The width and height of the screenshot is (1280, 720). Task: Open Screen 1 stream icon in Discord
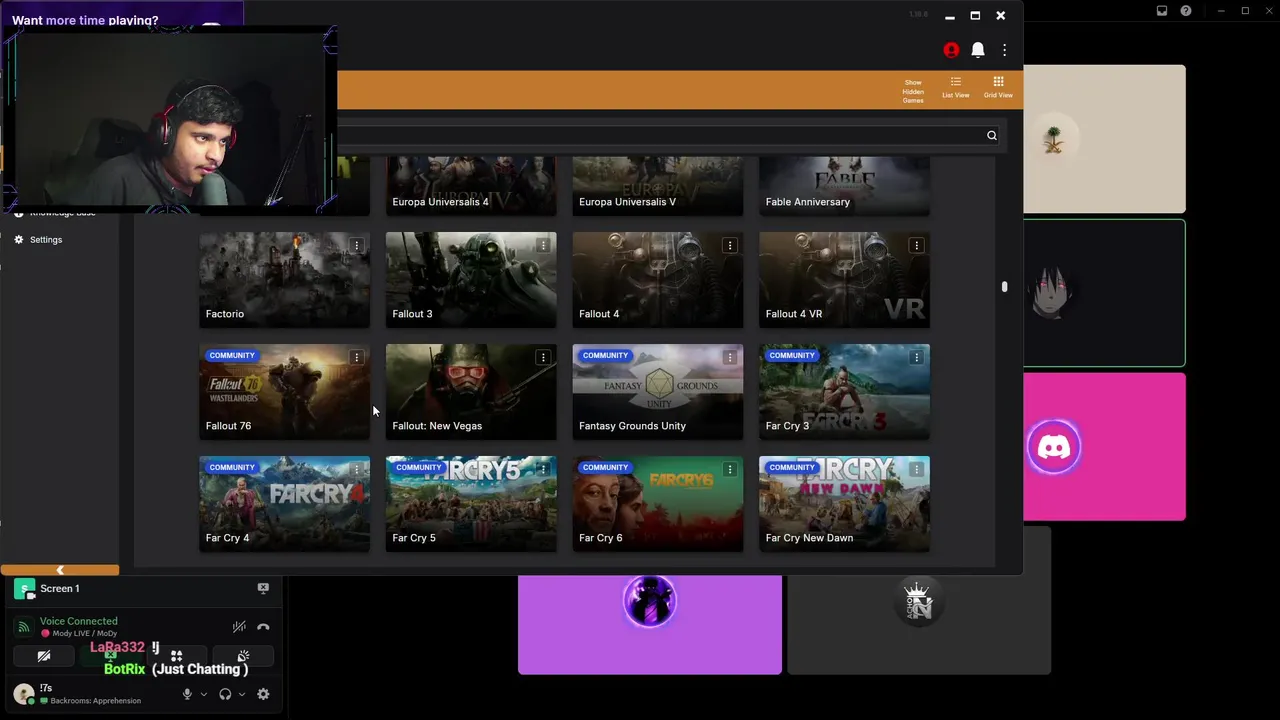click(24, 589)
